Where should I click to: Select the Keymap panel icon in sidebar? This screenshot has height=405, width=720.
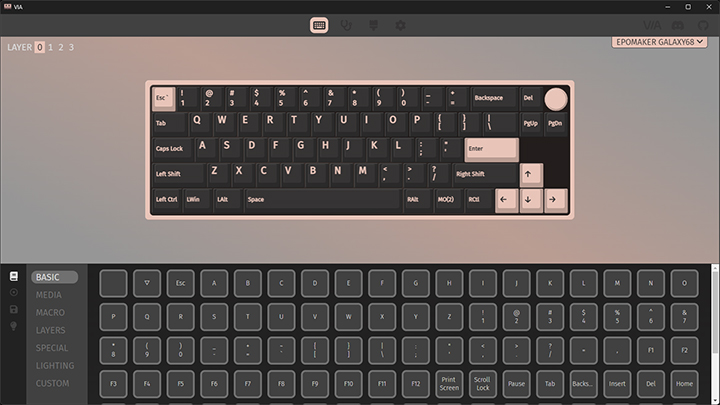[14, 276]
